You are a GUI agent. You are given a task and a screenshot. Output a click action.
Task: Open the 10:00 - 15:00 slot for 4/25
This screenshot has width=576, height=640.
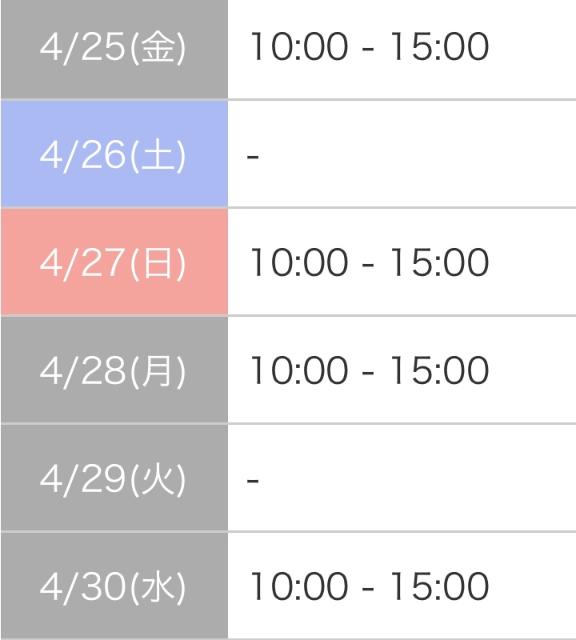click(x=369, y=47)
